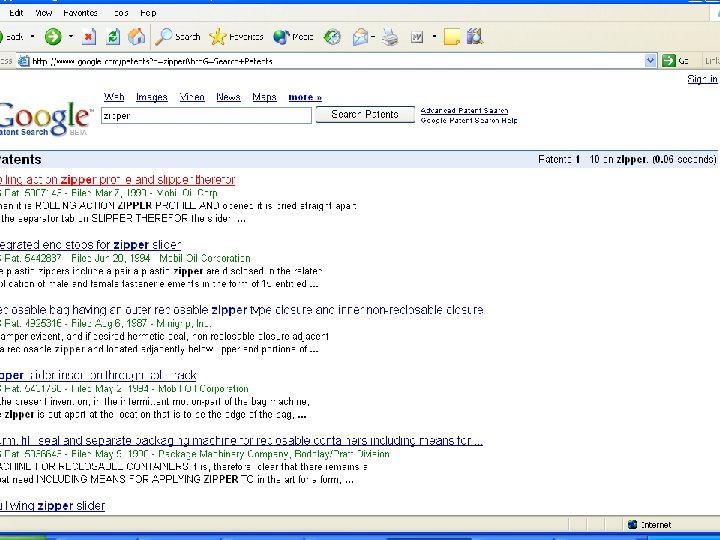The height and width of the screenshot is (540, 720).
Task: Print the page with the printer icon
Action: [x=390, y=37]
